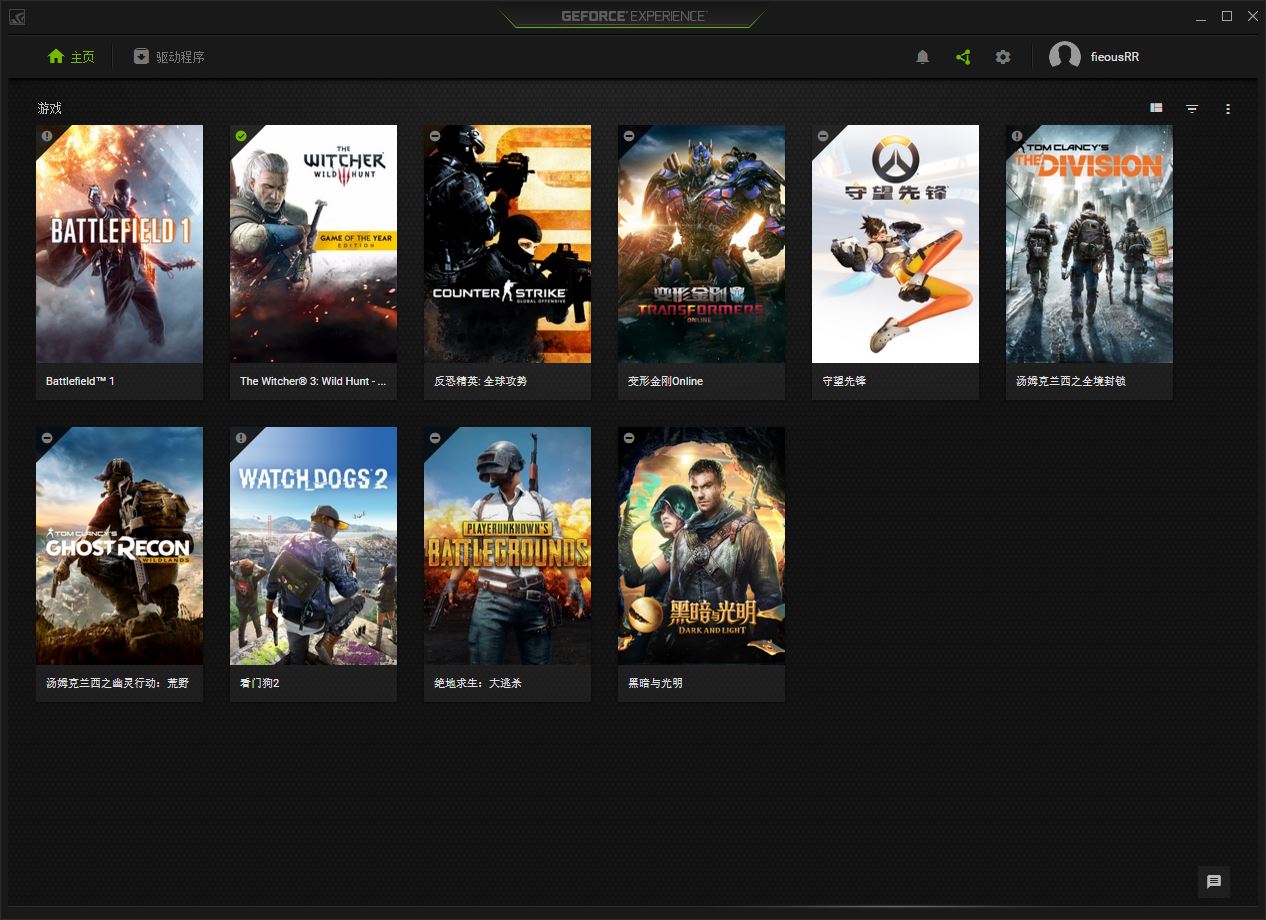Click the status badge on Transformers Online cover

(628, 135)
